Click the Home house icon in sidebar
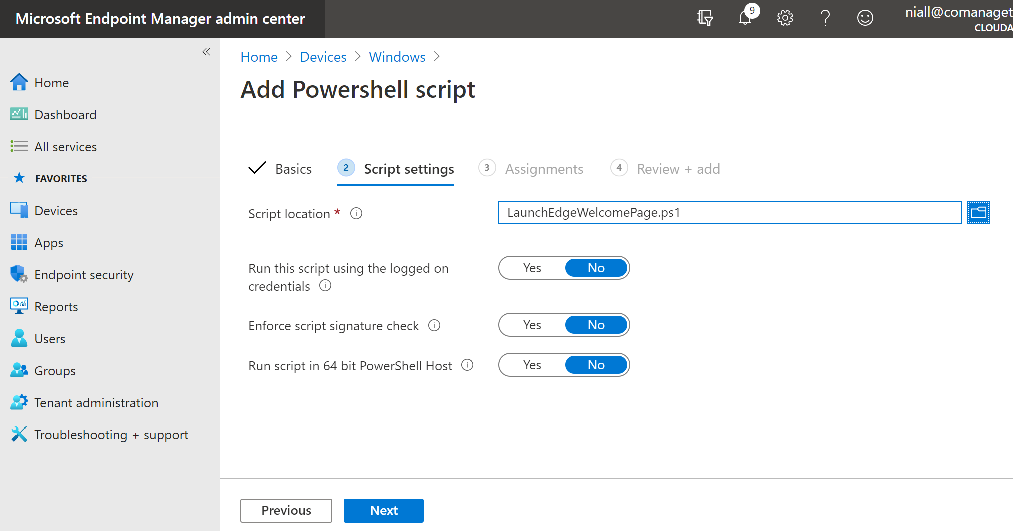Screen dimensions: 1013x531 (x=19, y=82)
